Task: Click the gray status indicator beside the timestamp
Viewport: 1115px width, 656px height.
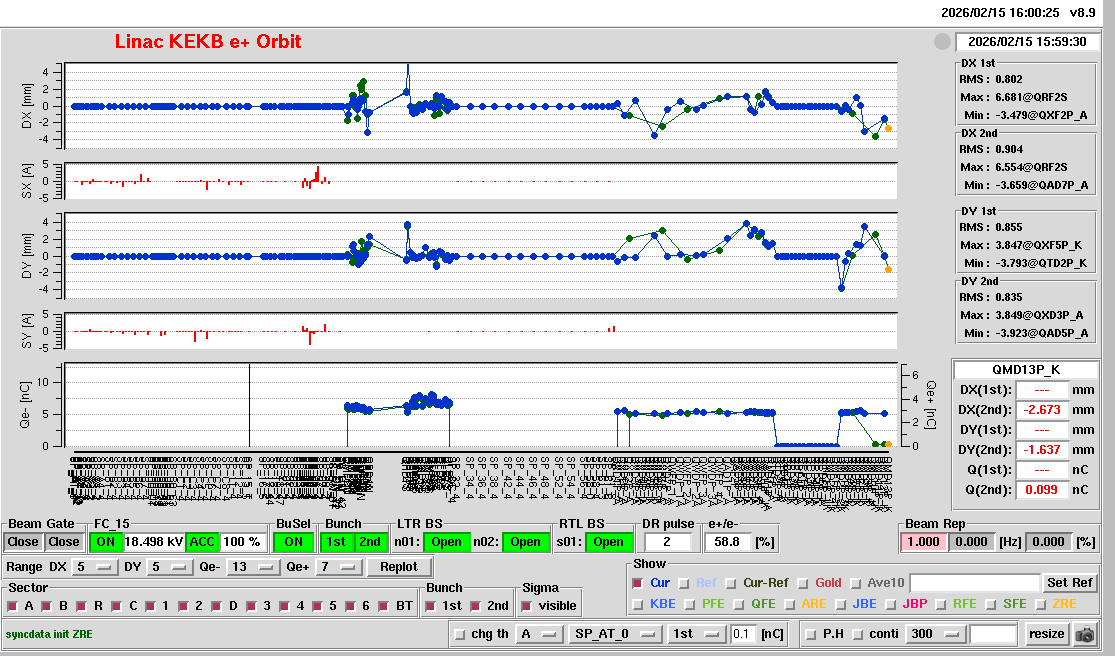Action: [x=942, y=42]
